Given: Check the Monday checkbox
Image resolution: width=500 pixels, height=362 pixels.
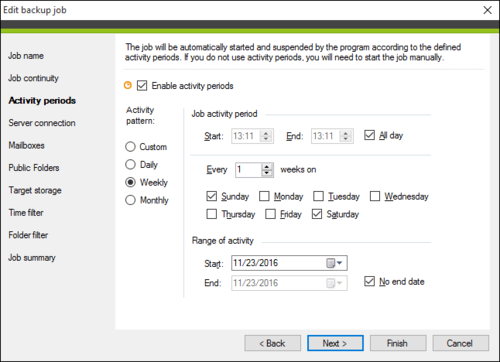Looking at the screenshot, I should coord(264,196).
